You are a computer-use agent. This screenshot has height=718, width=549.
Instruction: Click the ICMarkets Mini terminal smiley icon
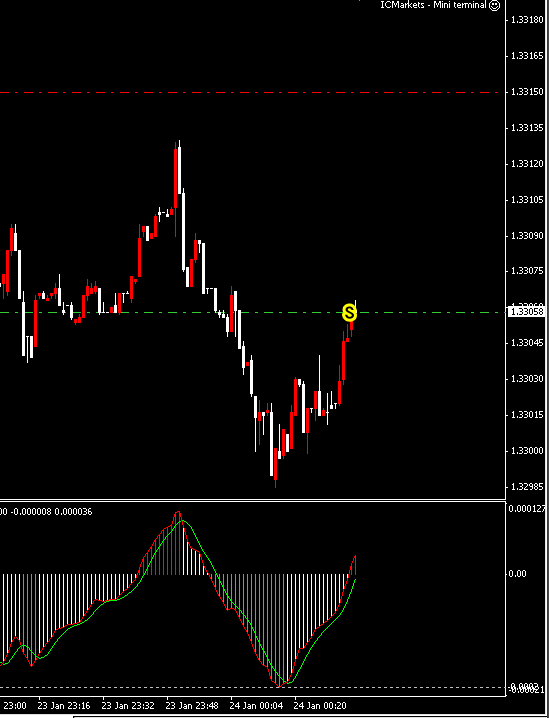click(495, 5)
